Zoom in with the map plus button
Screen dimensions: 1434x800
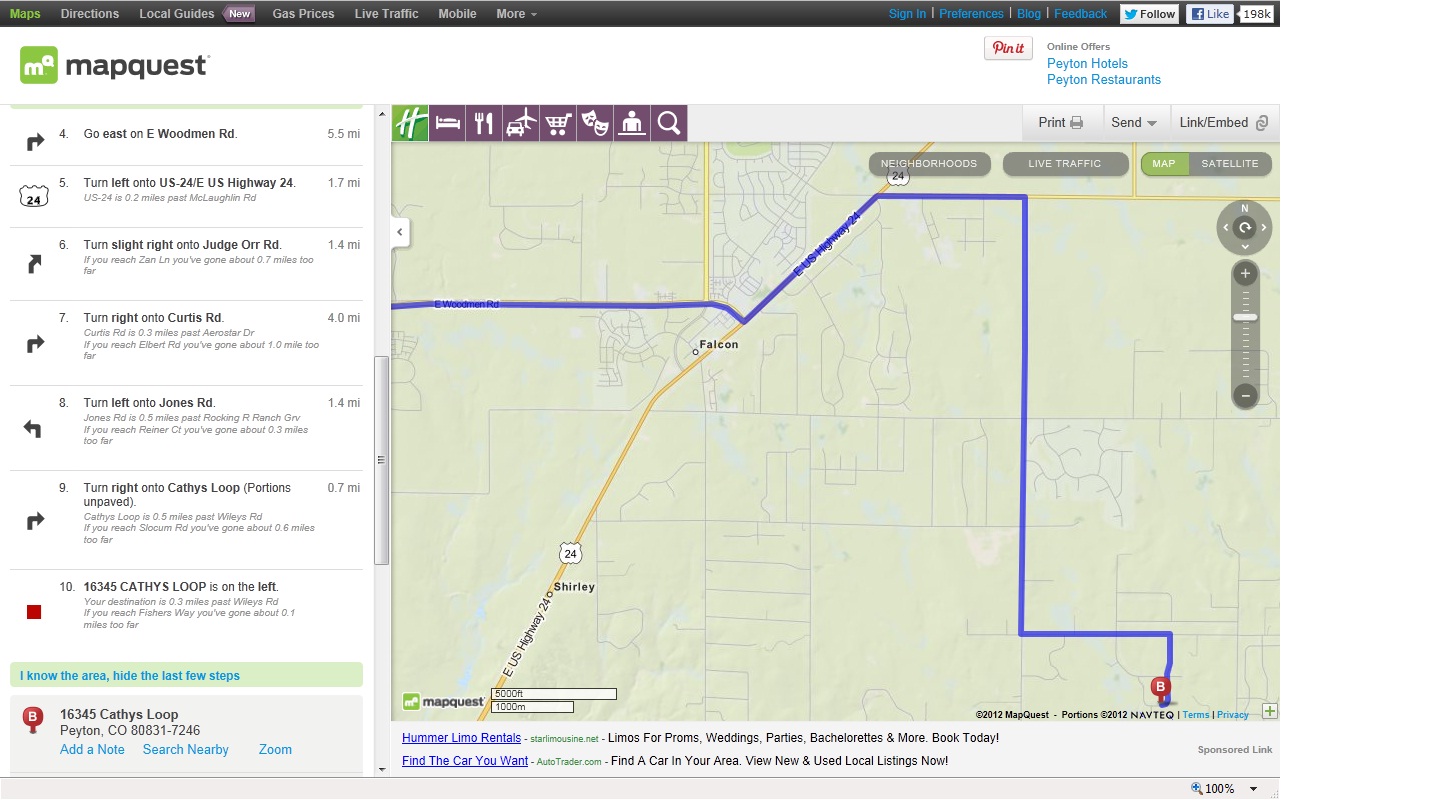pos(1245,274)
